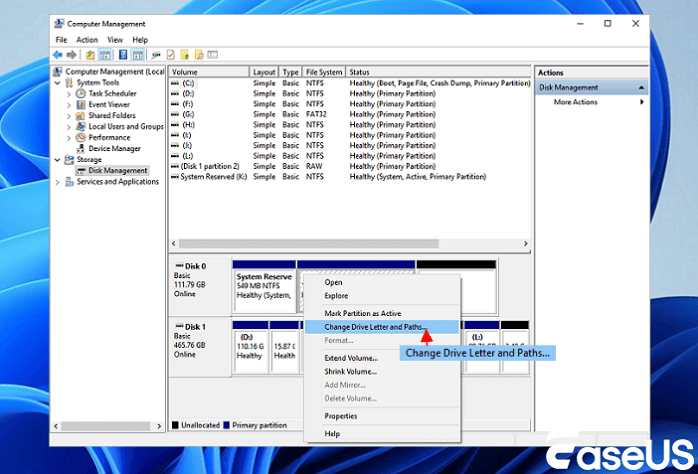This screenshot has height=474, width=698.
Task: Select Performance in the console tree
Action: tap(109, 137)
